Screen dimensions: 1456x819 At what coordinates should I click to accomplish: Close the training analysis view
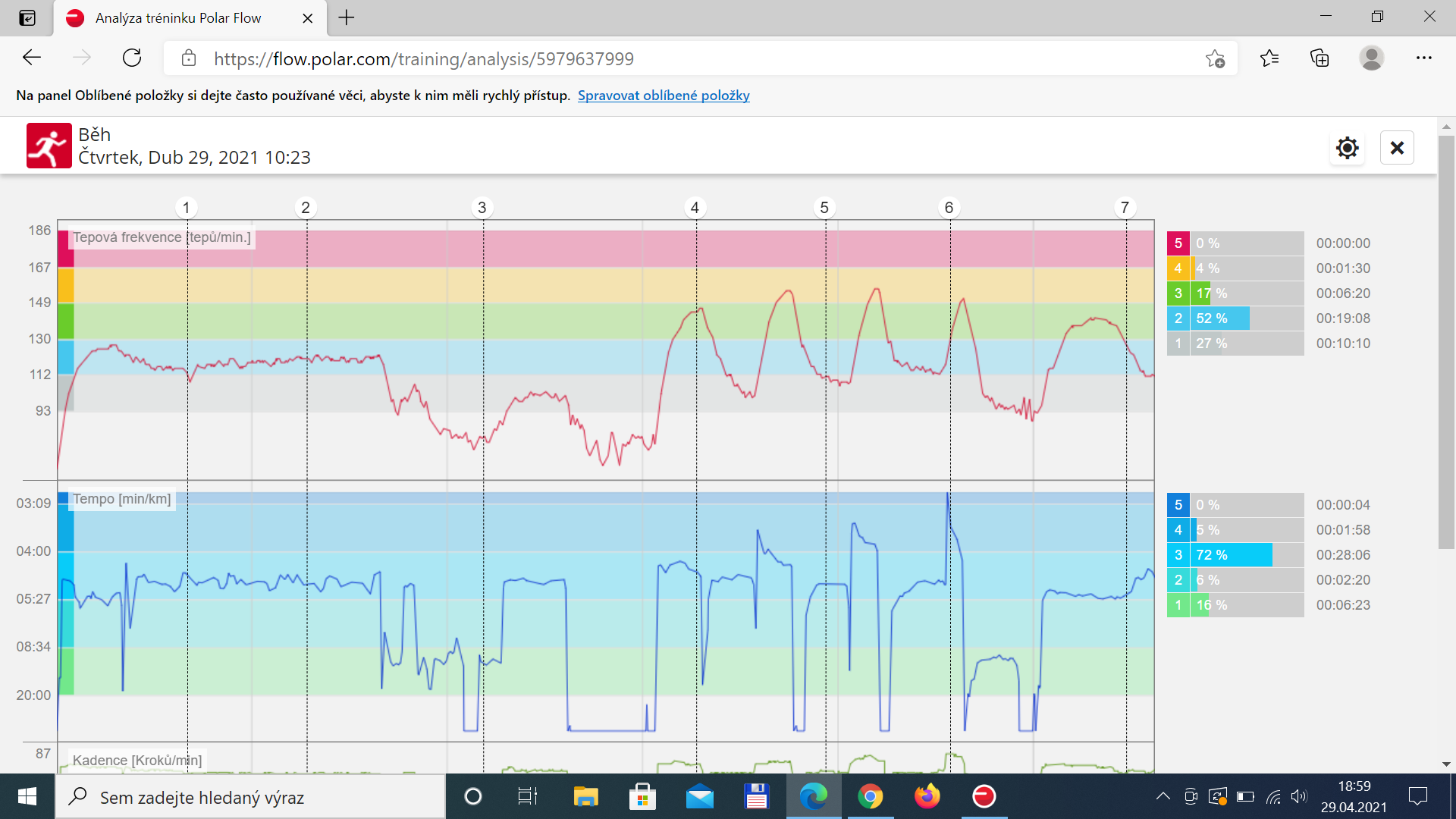coord(1397,148)
